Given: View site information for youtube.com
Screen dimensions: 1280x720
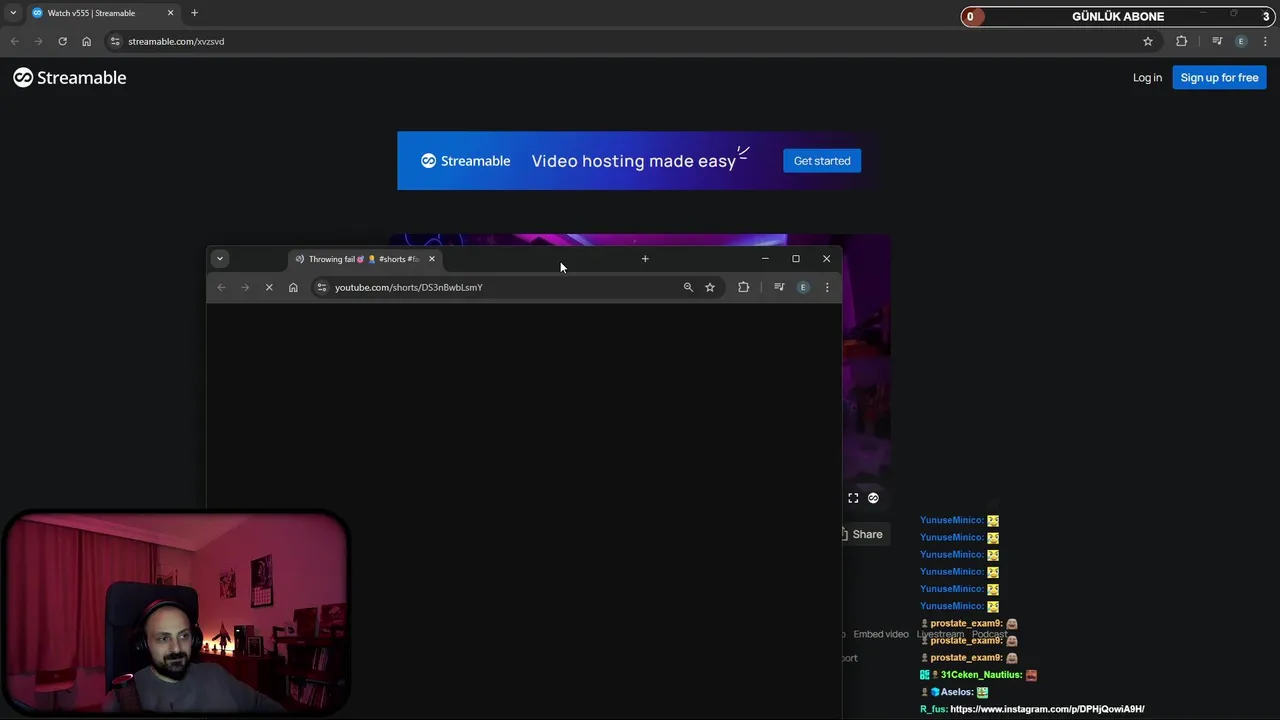Looking at the screenshot, I should click(322, 287).
